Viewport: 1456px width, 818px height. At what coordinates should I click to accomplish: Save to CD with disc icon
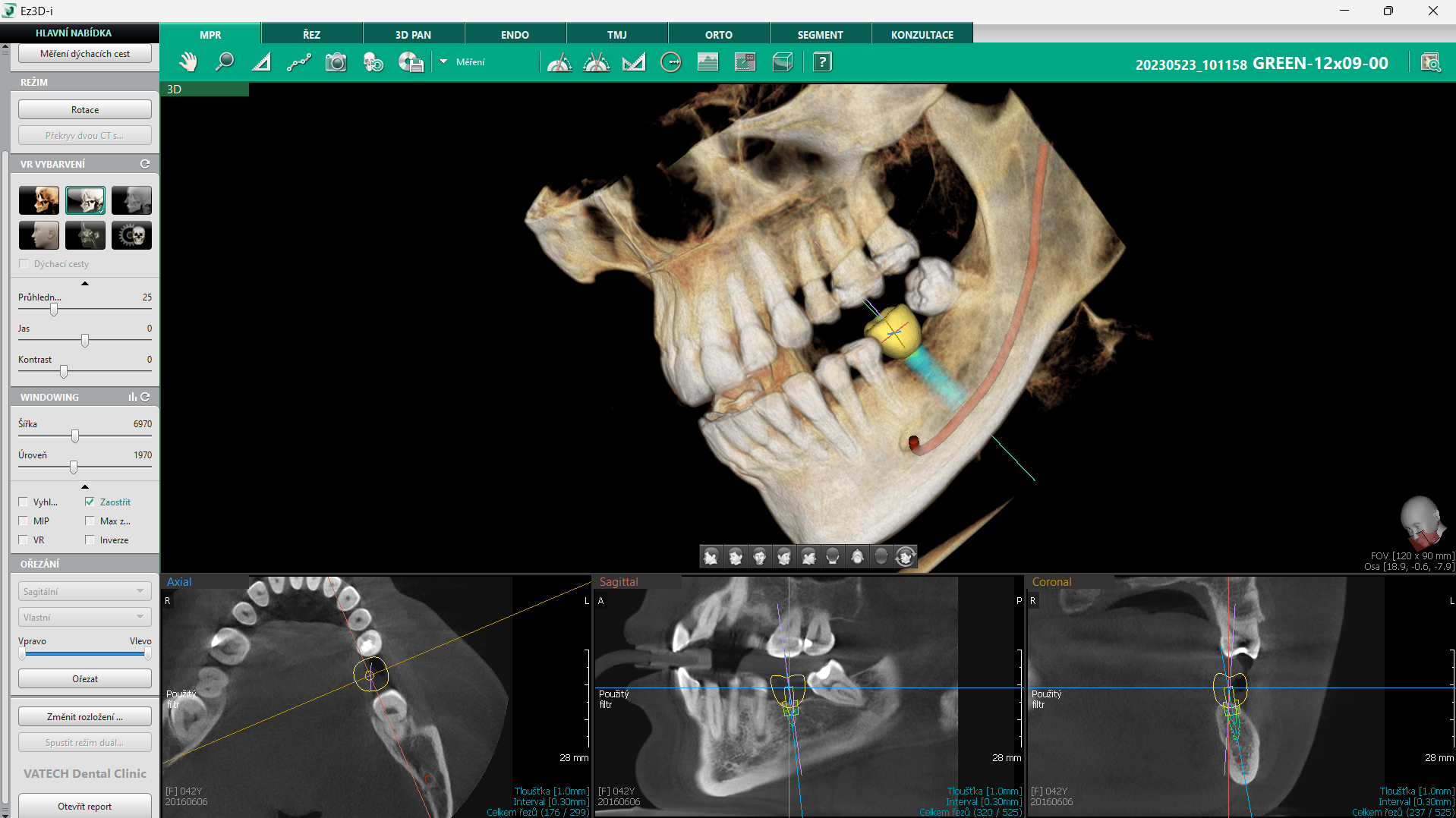411,62
